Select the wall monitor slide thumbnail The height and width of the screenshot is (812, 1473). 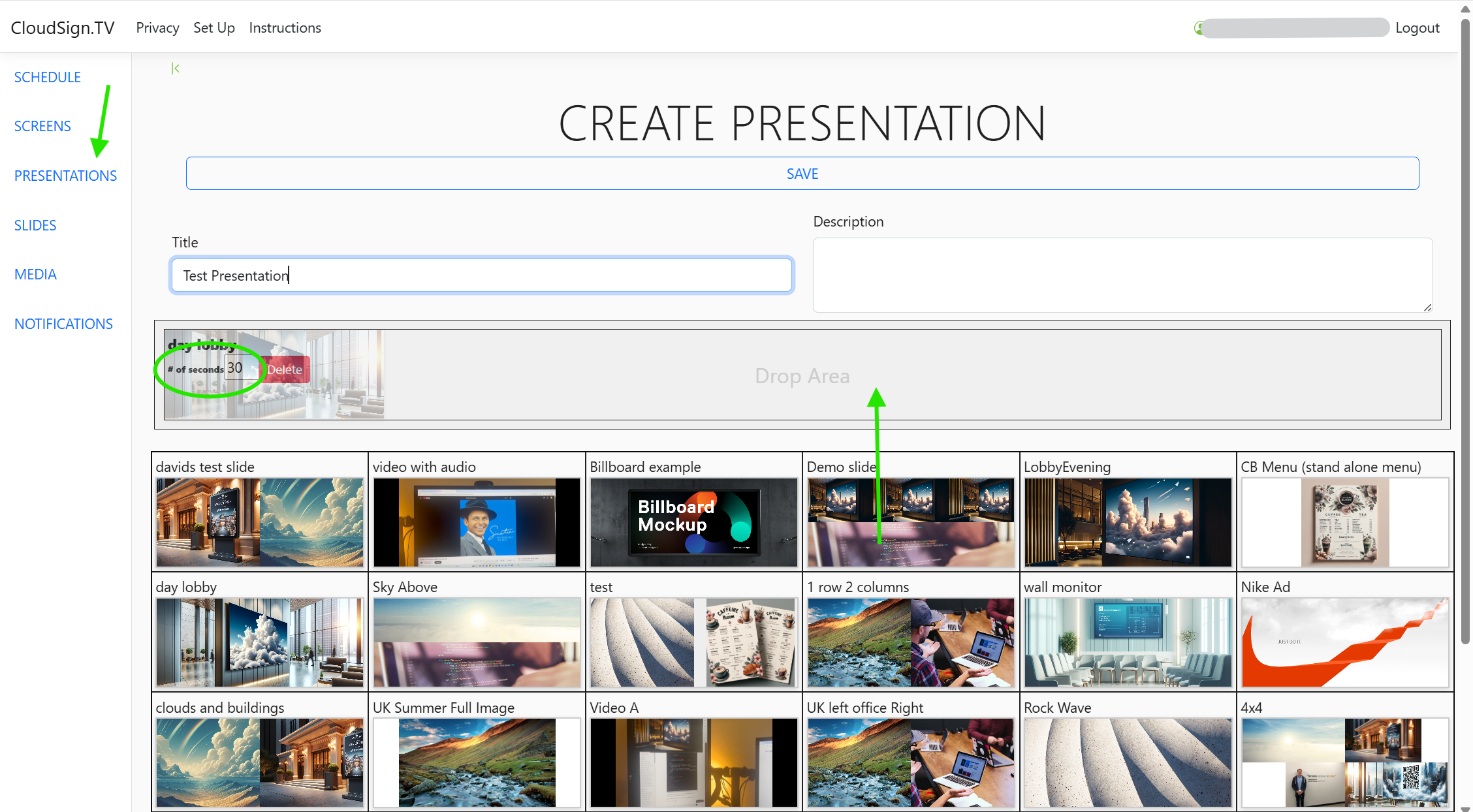point(1128,642)
